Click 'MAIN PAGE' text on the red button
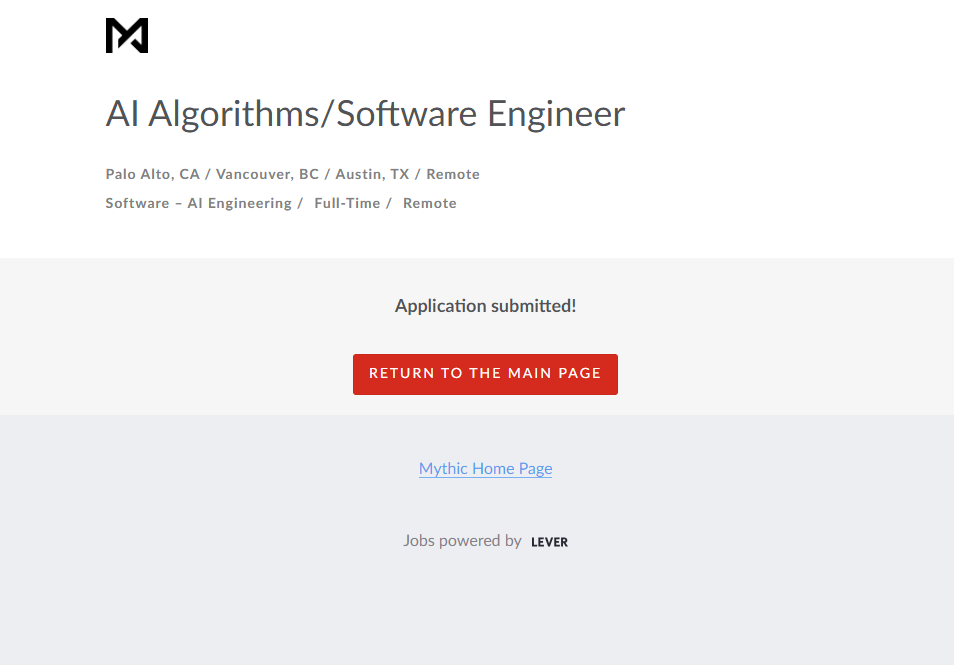 [x=554, y=373]
